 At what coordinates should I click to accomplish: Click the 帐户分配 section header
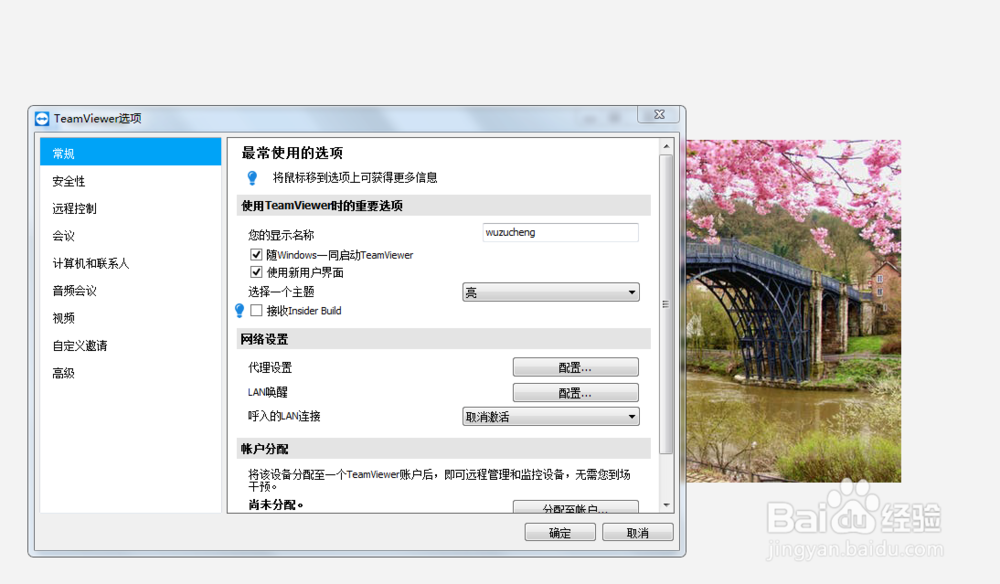point(443,449)
